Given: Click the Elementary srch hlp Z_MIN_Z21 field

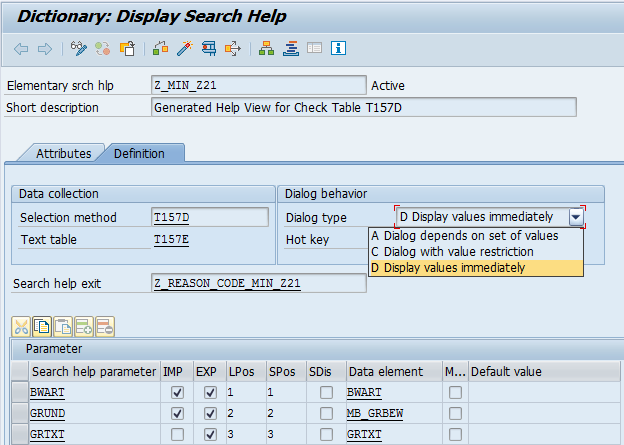Looking at the screenshot, I should 259,85.
